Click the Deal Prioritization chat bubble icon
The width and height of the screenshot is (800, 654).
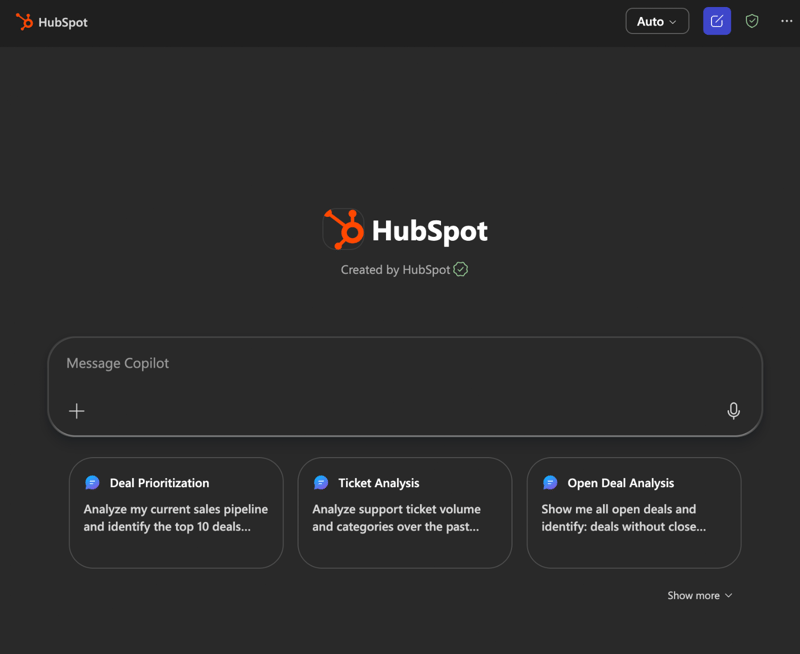93,482
